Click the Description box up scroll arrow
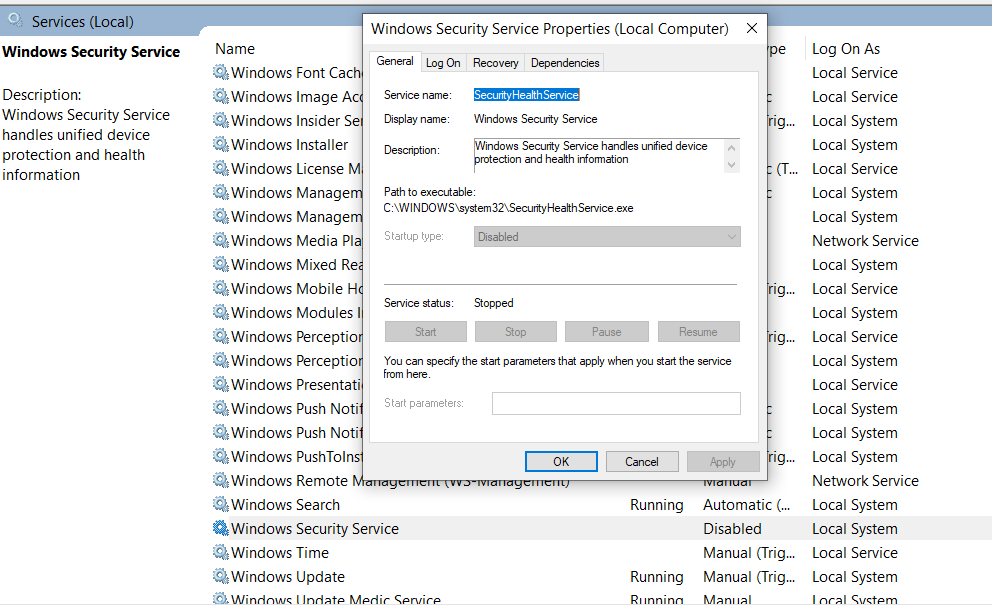The height and width of the screenshot is (606, 992). click(x=731, y=148)
